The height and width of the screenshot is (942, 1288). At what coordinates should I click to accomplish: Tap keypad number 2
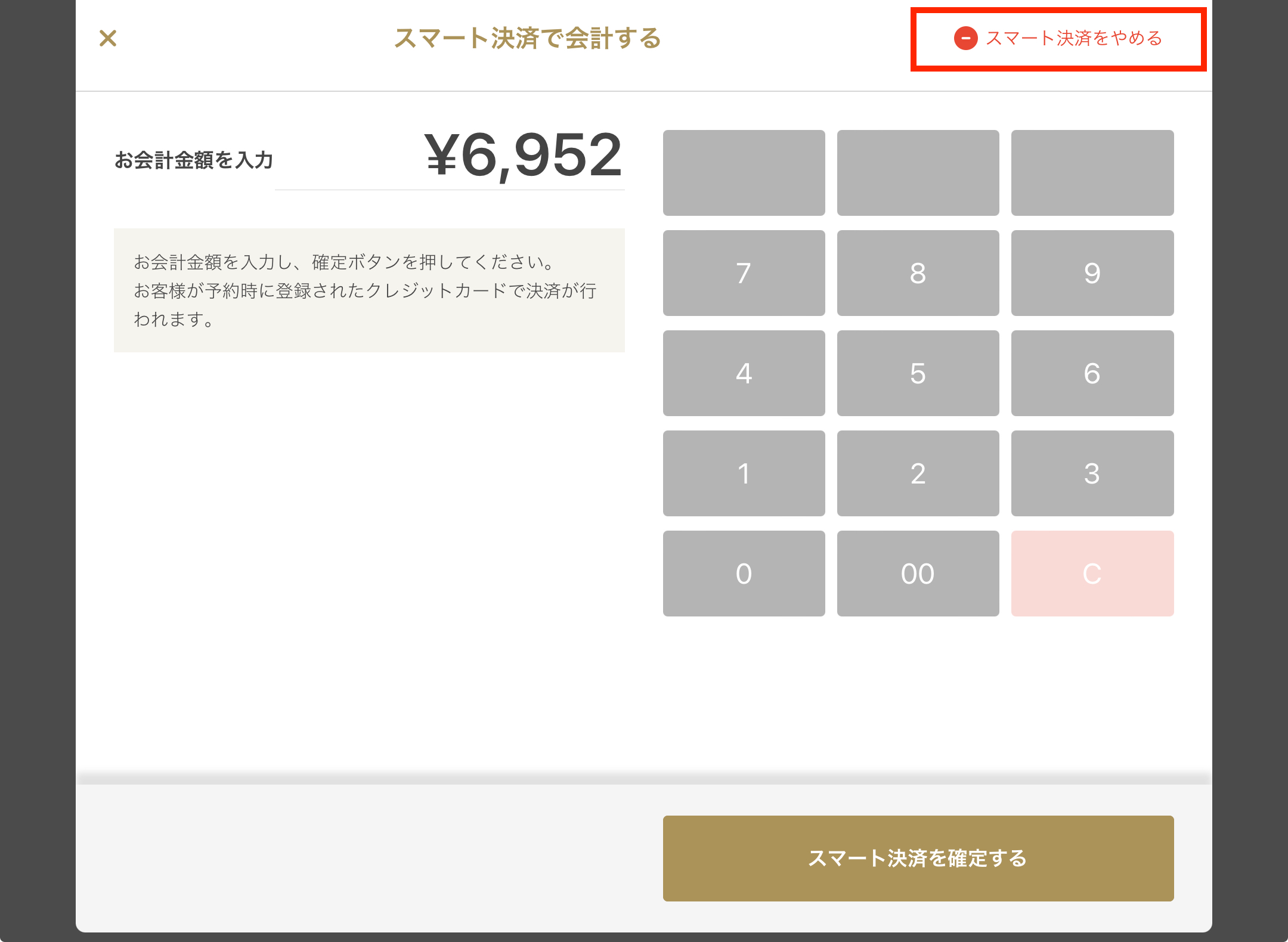[918, 473]
